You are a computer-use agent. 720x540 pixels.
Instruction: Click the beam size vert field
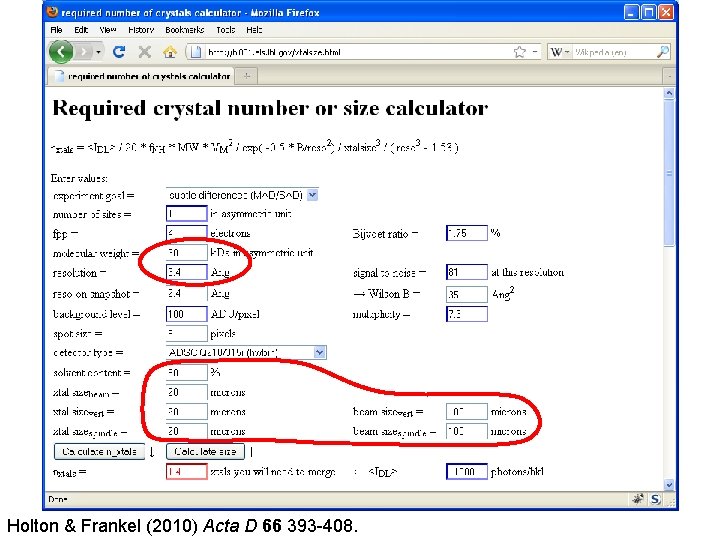pos(467,411)
